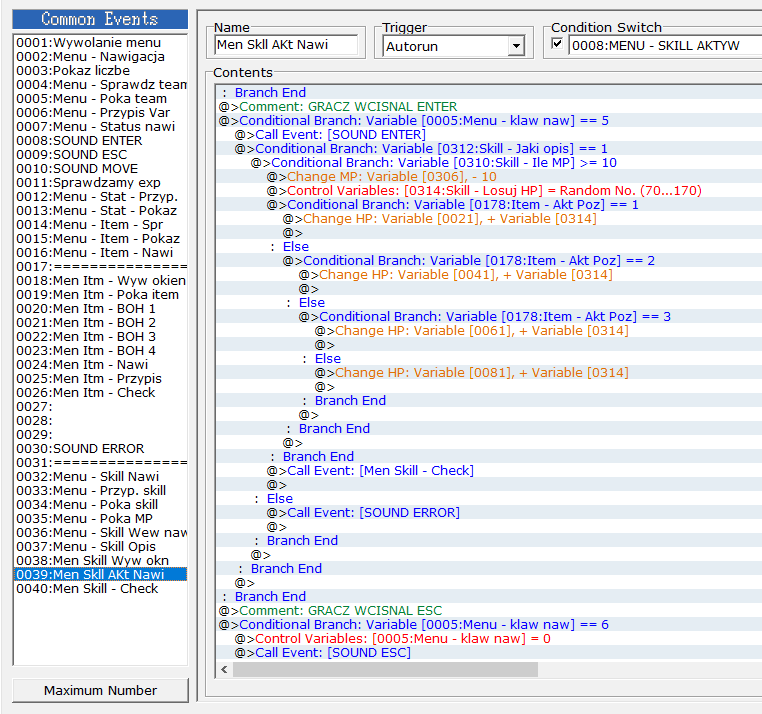Select common event 0025:Men Itm - Przypis
This screenshot has width=762, height=714.
tap(100, 379)
